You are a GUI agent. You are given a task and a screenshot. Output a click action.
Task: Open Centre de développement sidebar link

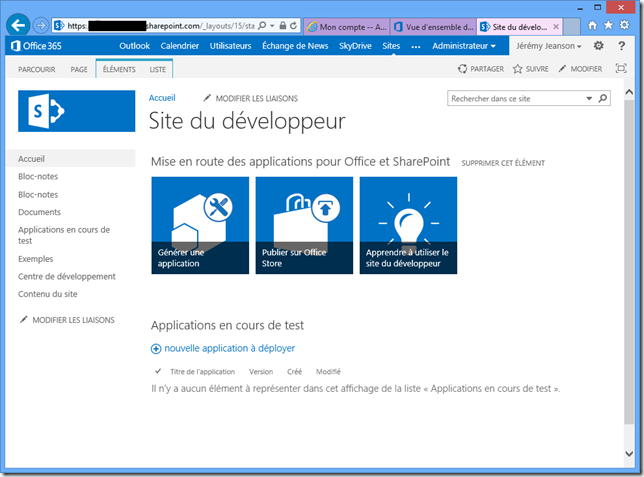[67, 277]
